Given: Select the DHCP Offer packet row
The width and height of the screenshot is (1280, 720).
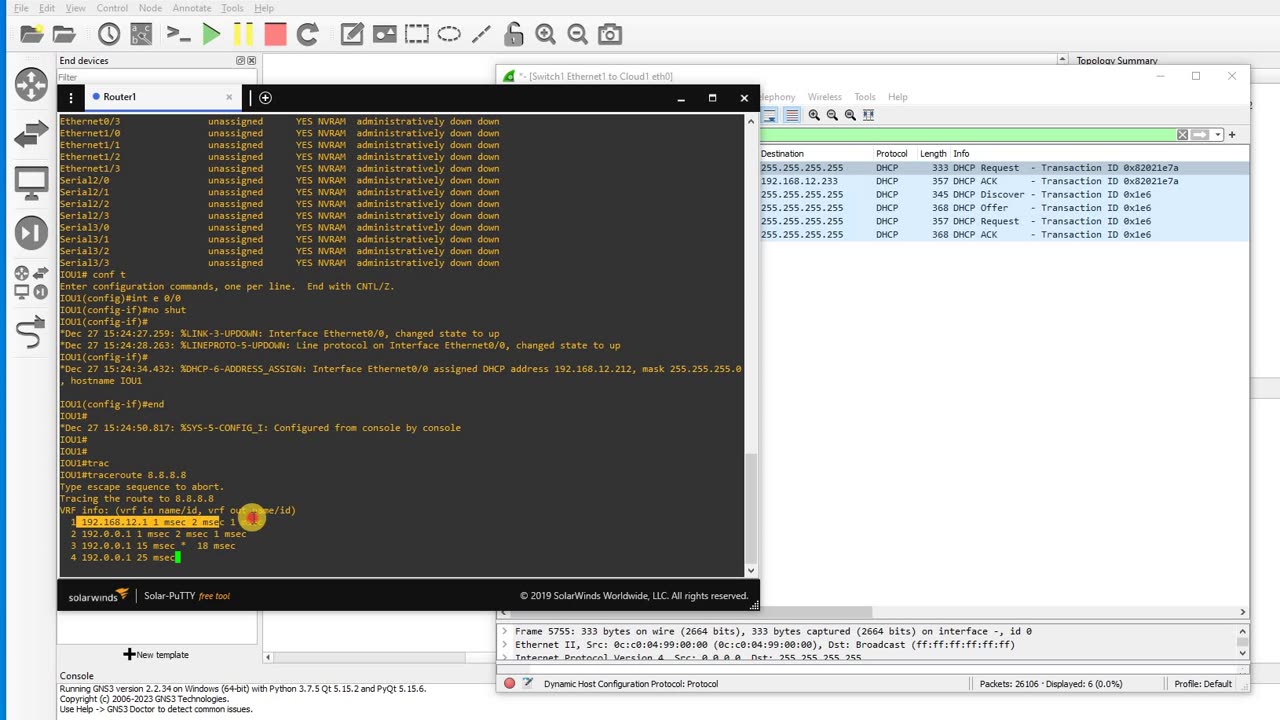Looking at the screenshot, I should (1004, 208).
